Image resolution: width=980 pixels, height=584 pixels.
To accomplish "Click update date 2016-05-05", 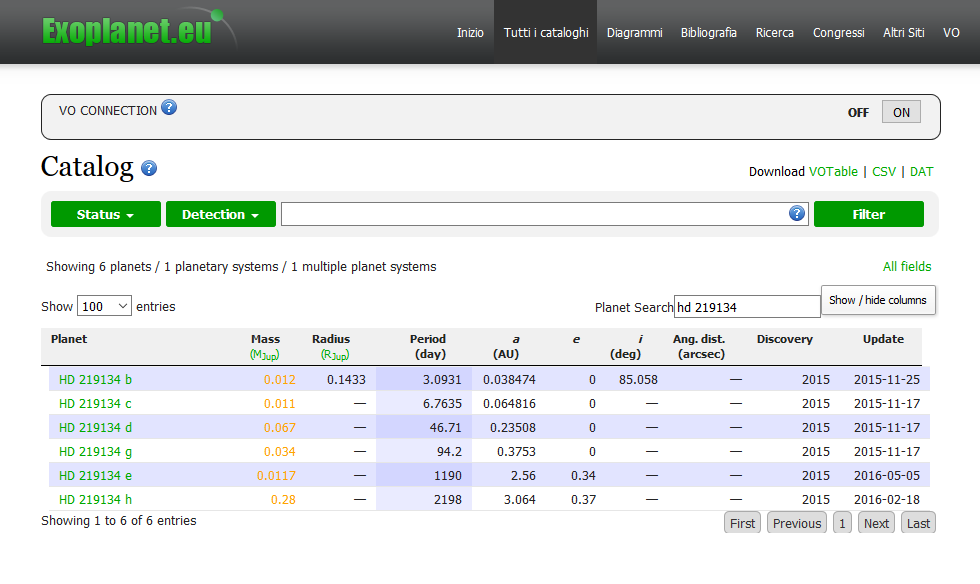I will (x=887, y=475).
